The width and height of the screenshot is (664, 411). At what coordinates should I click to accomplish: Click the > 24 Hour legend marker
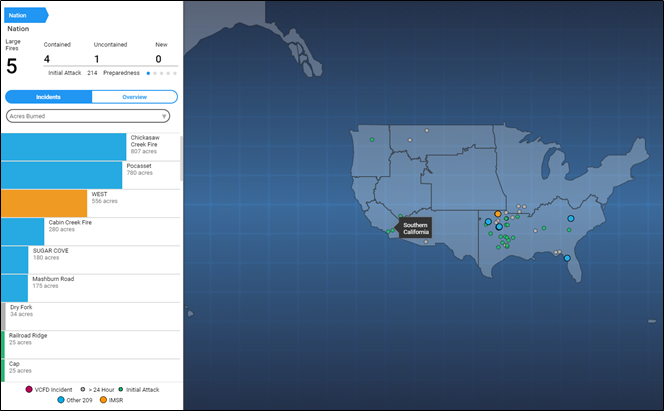[83, 389]
